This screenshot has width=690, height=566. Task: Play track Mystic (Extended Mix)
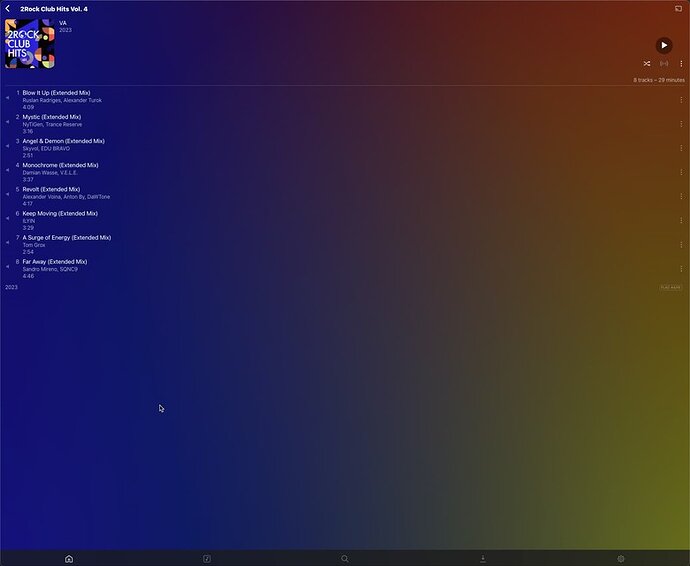click(51, 117)
